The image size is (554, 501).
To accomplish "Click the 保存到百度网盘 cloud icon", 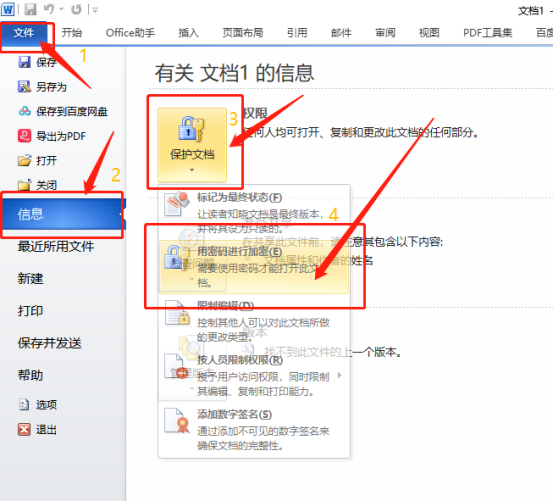I will (24, 111).
